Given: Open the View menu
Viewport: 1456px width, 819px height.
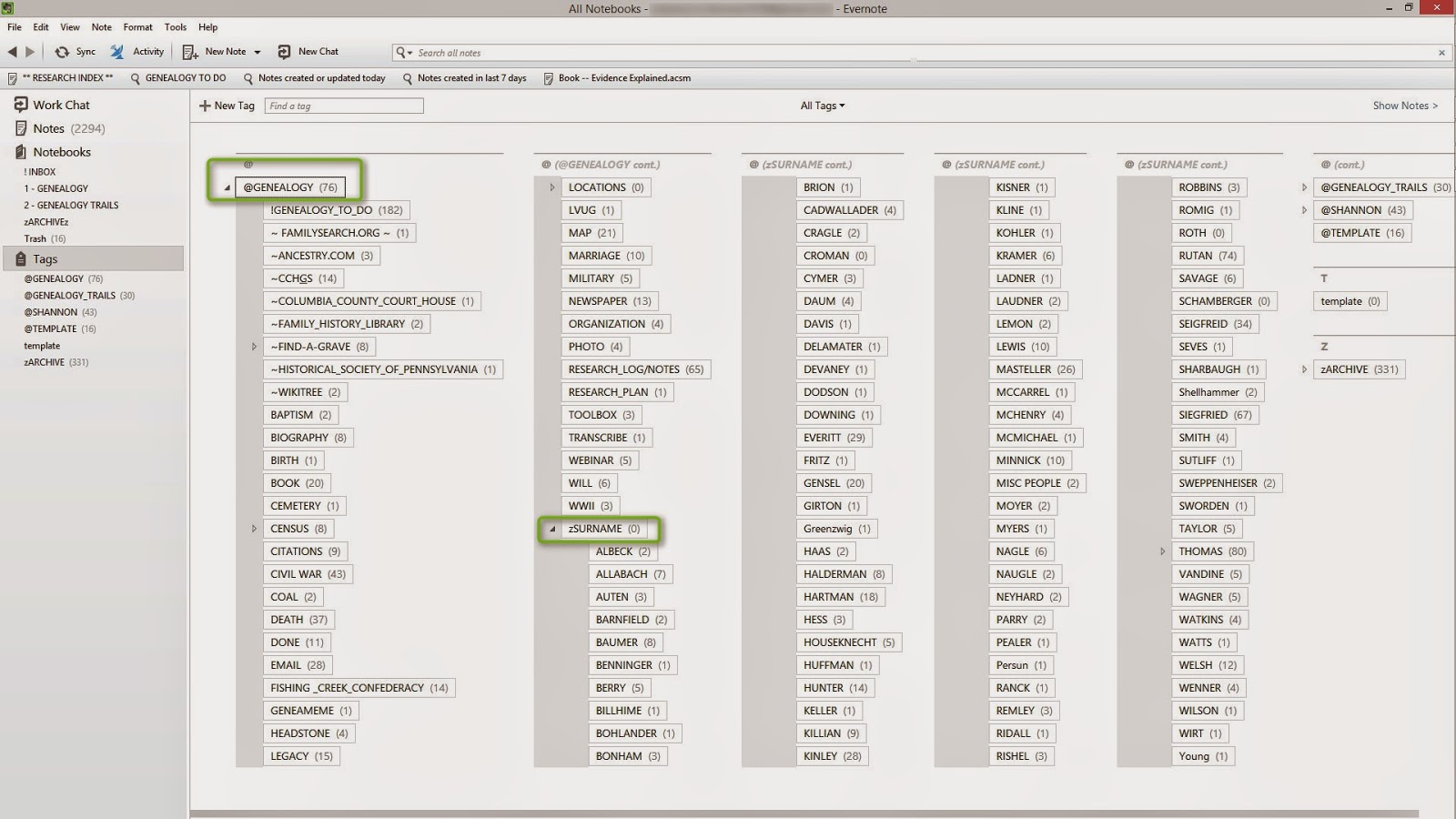Looking at the screenshot, I should (70, 27).
